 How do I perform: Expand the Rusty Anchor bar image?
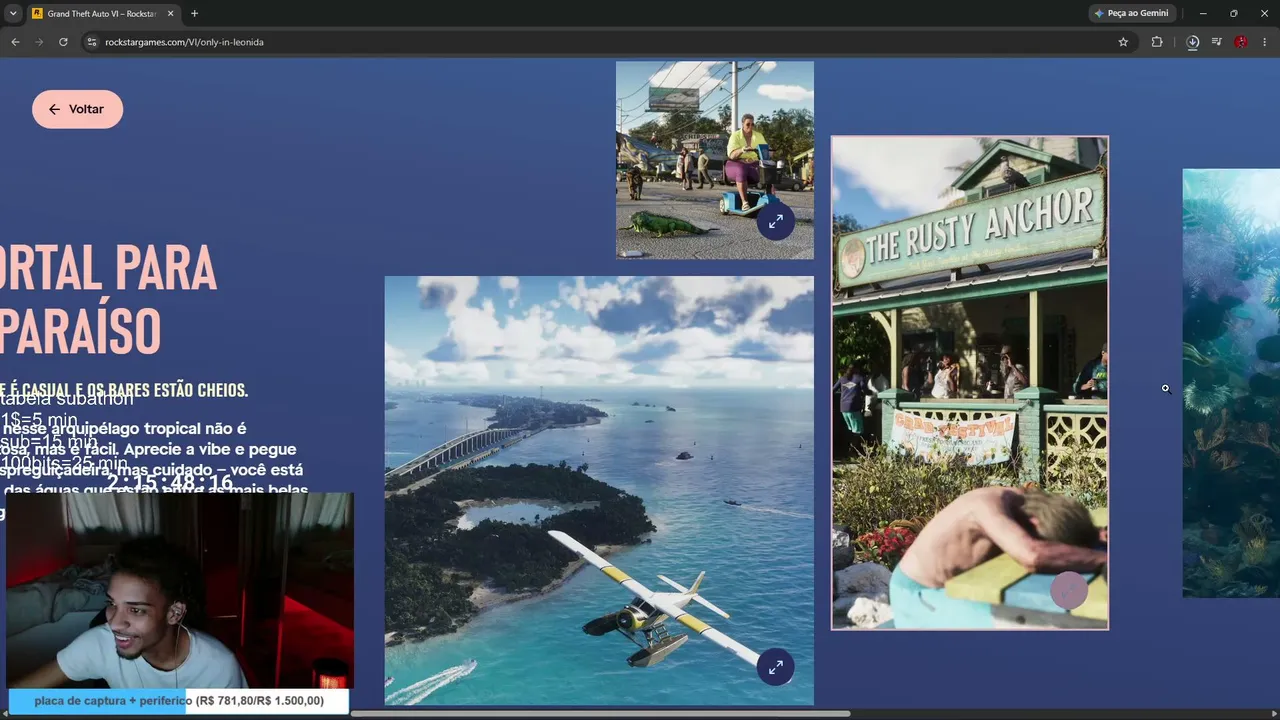(1069, 591)
